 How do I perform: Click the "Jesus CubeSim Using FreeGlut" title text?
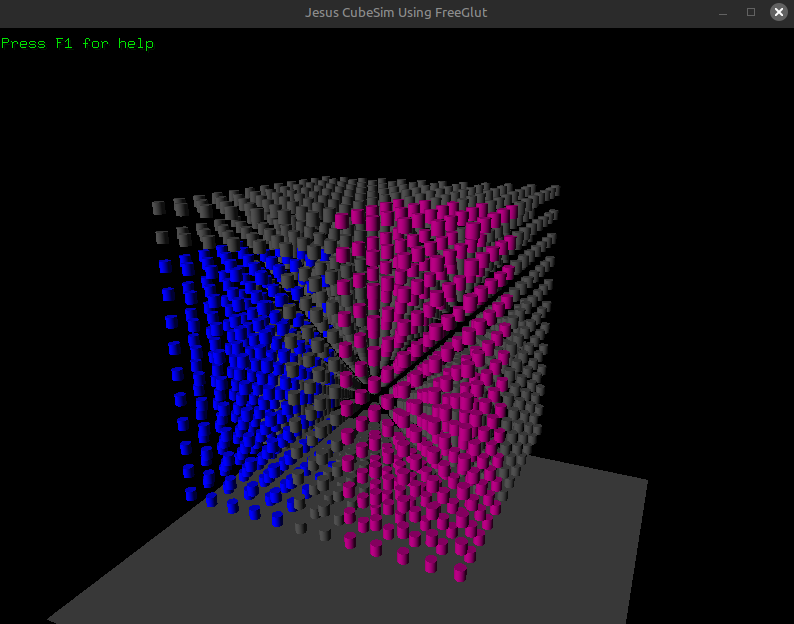click(x=396, y=12)
